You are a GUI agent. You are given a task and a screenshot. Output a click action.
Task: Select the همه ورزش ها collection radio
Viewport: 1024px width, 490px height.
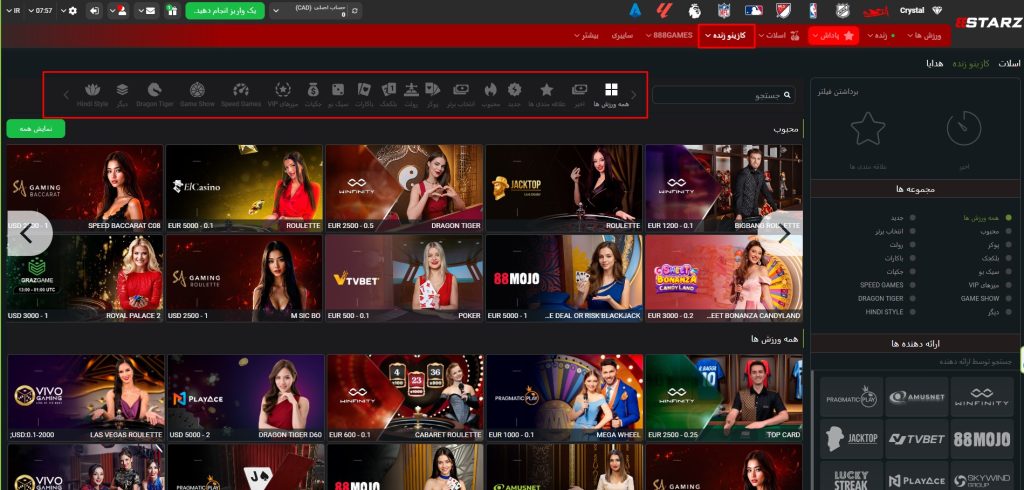pyautogui.click(x=1008, y=218)
